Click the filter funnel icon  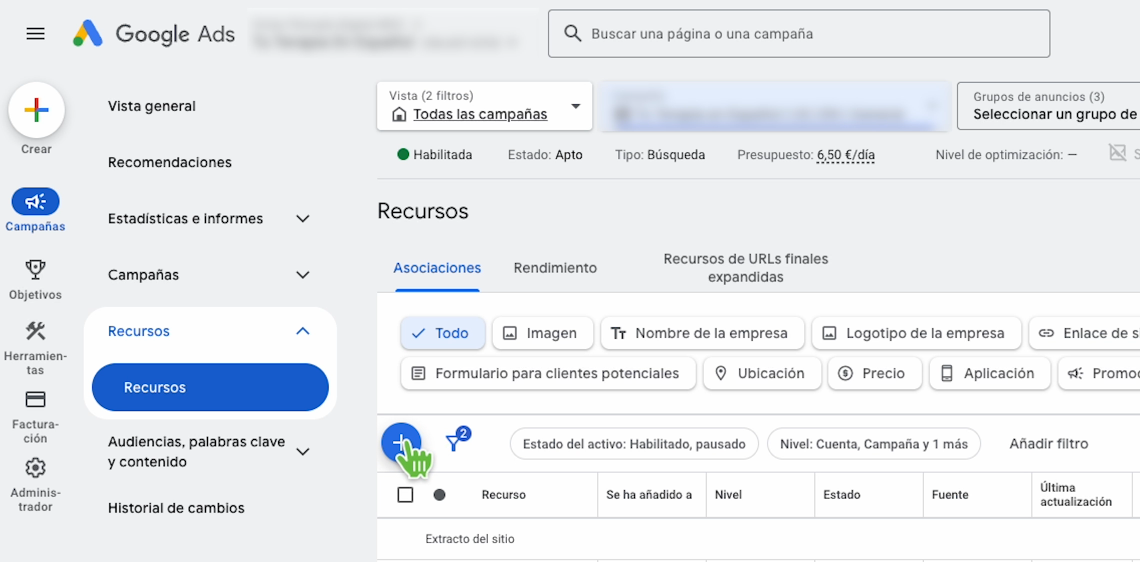[x=454, y=443]
